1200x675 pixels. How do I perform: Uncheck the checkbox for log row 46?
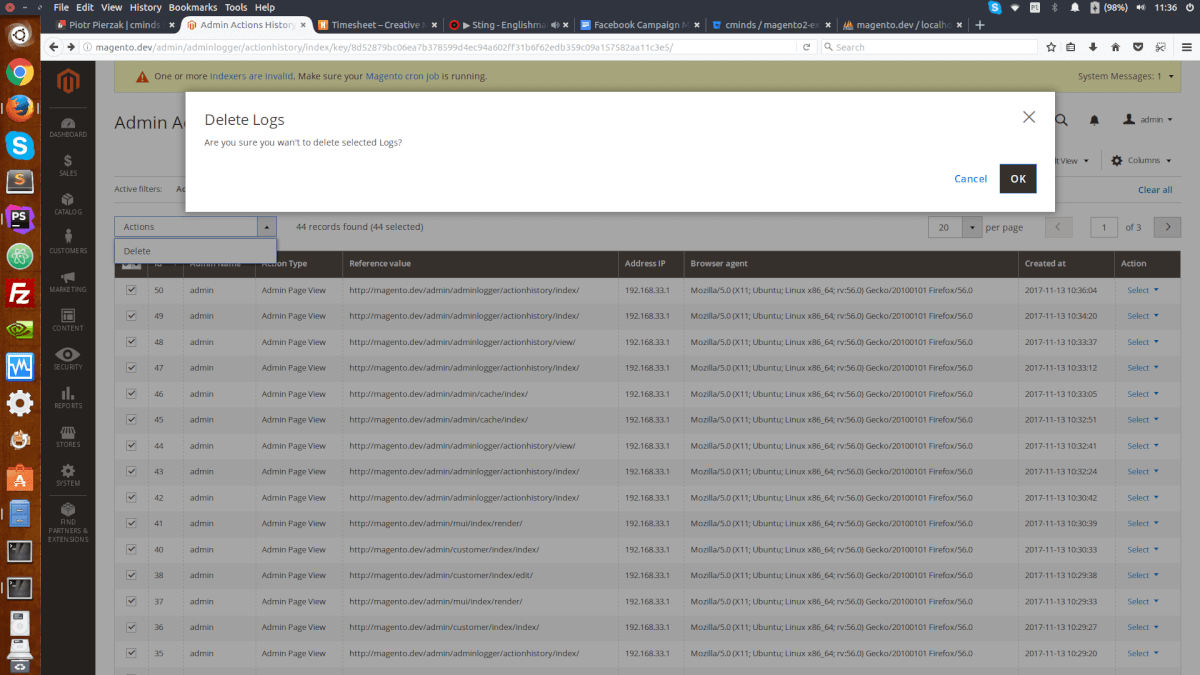pos(131,394)
